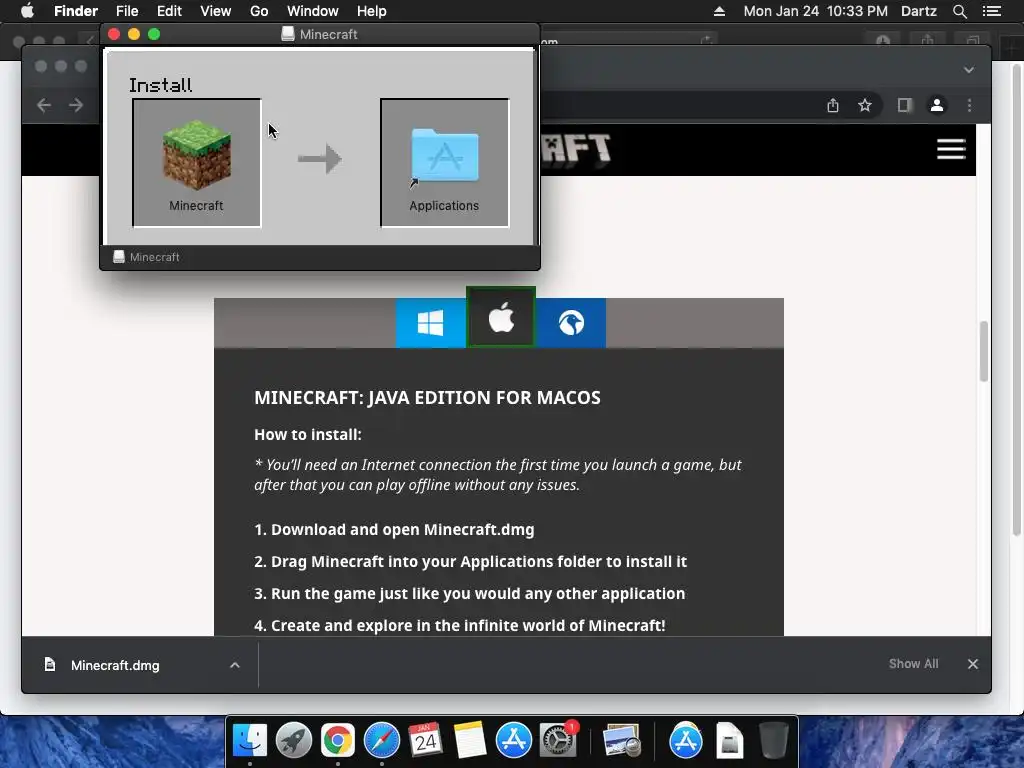Click Show All downloads
Image resolution: width=1024 pixels, height=768 pixels.
pyautogui.click(x=913, y=664)
